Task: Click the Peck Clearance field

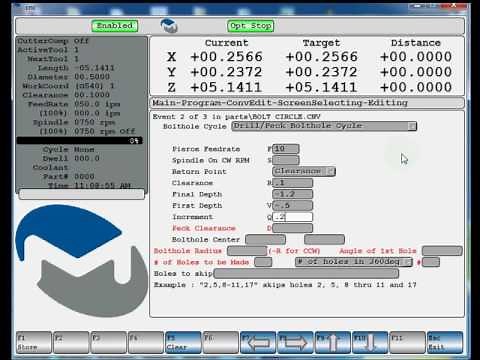Action: pos(292,228)
